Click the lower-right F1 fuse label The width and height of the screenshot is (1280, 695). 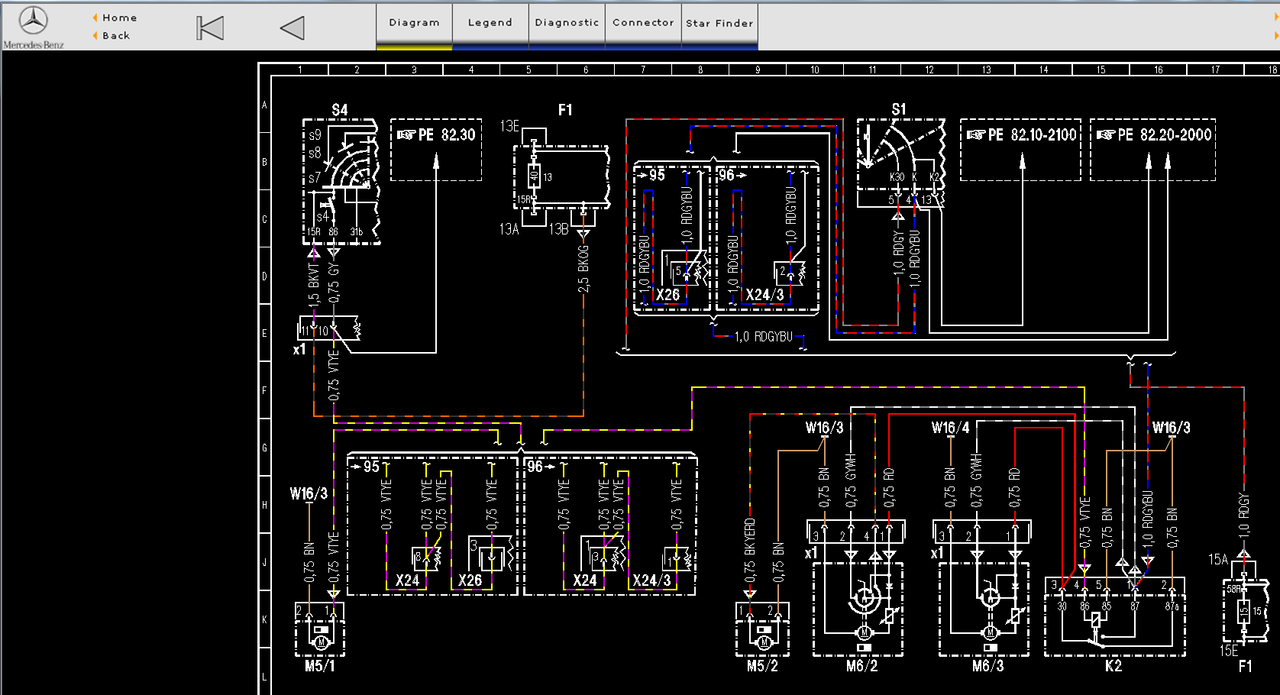[1245, 667]
